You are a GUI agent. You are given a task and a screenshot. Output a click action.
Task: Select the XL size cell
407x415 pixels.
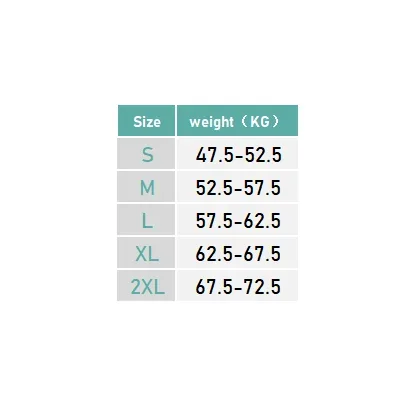pyautogui.click(x=146, y=253)
